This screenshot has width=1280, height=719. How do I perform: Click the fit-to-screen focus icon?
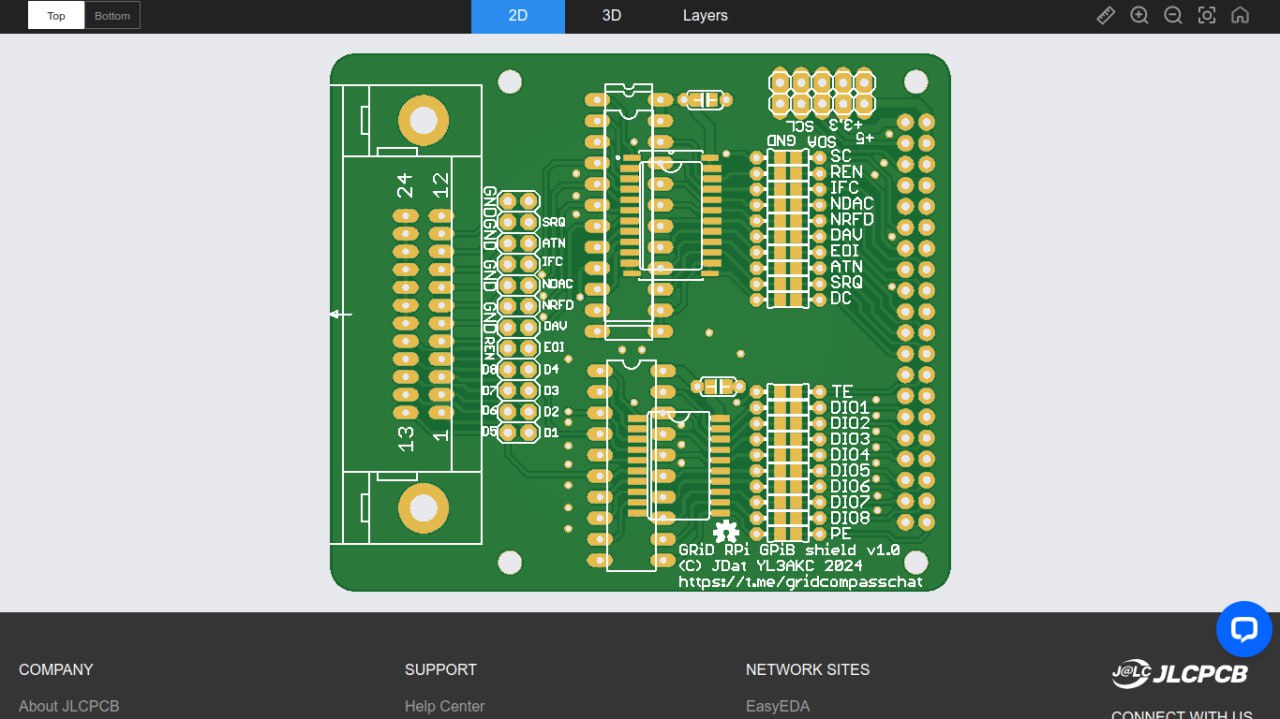coord(1207,16)
